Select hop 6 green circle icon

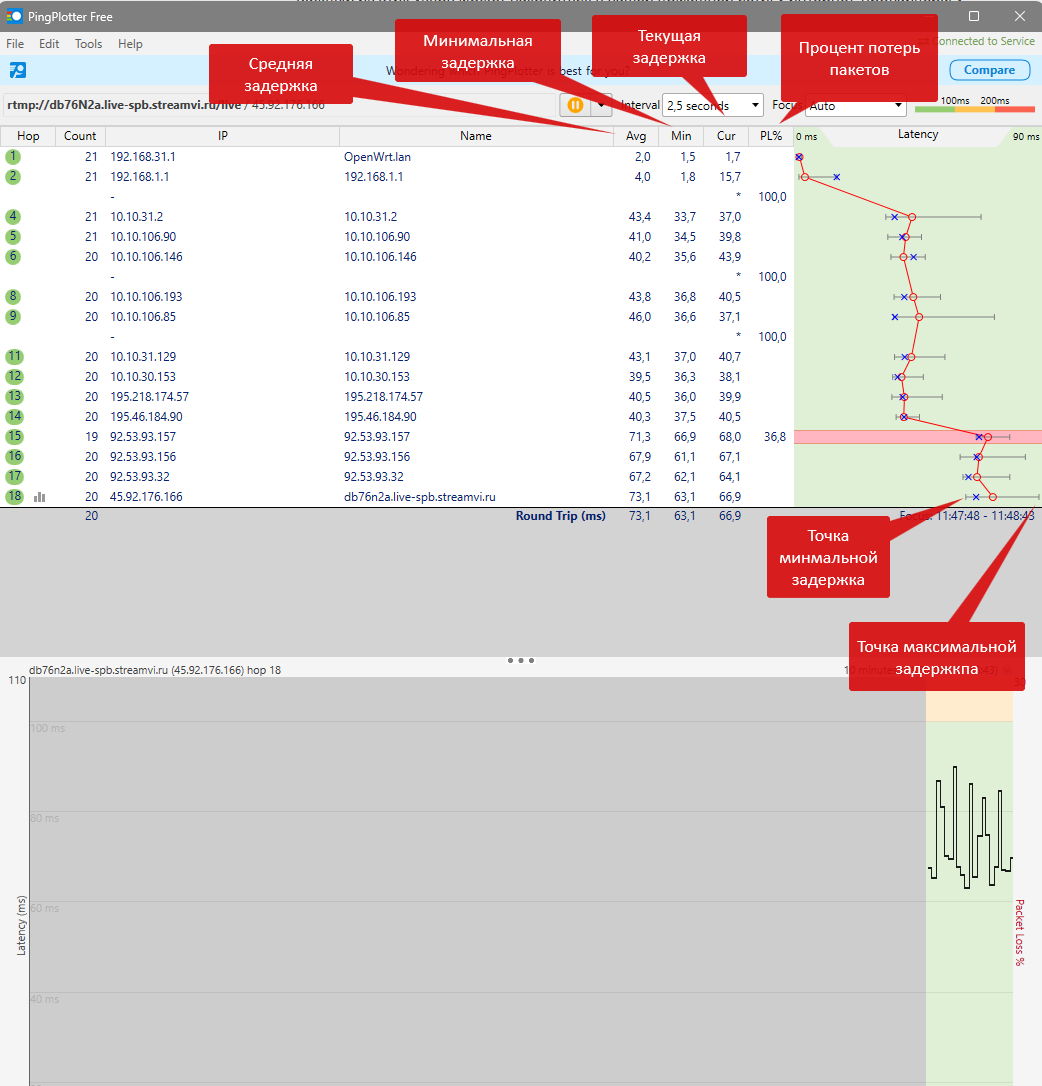pyautogui.click(x=13, y=257)
